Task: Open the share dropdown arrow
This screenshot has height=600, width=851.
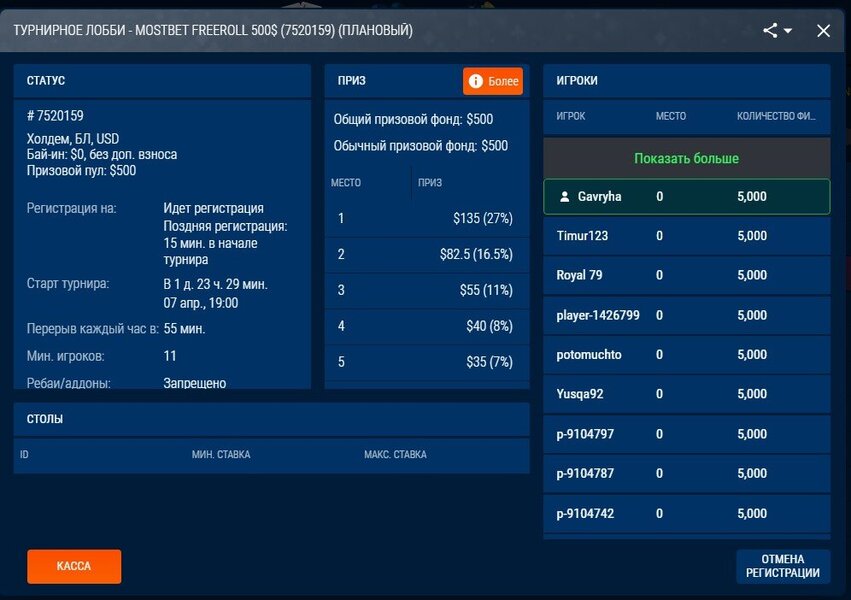Action: (x=788, y=31)
